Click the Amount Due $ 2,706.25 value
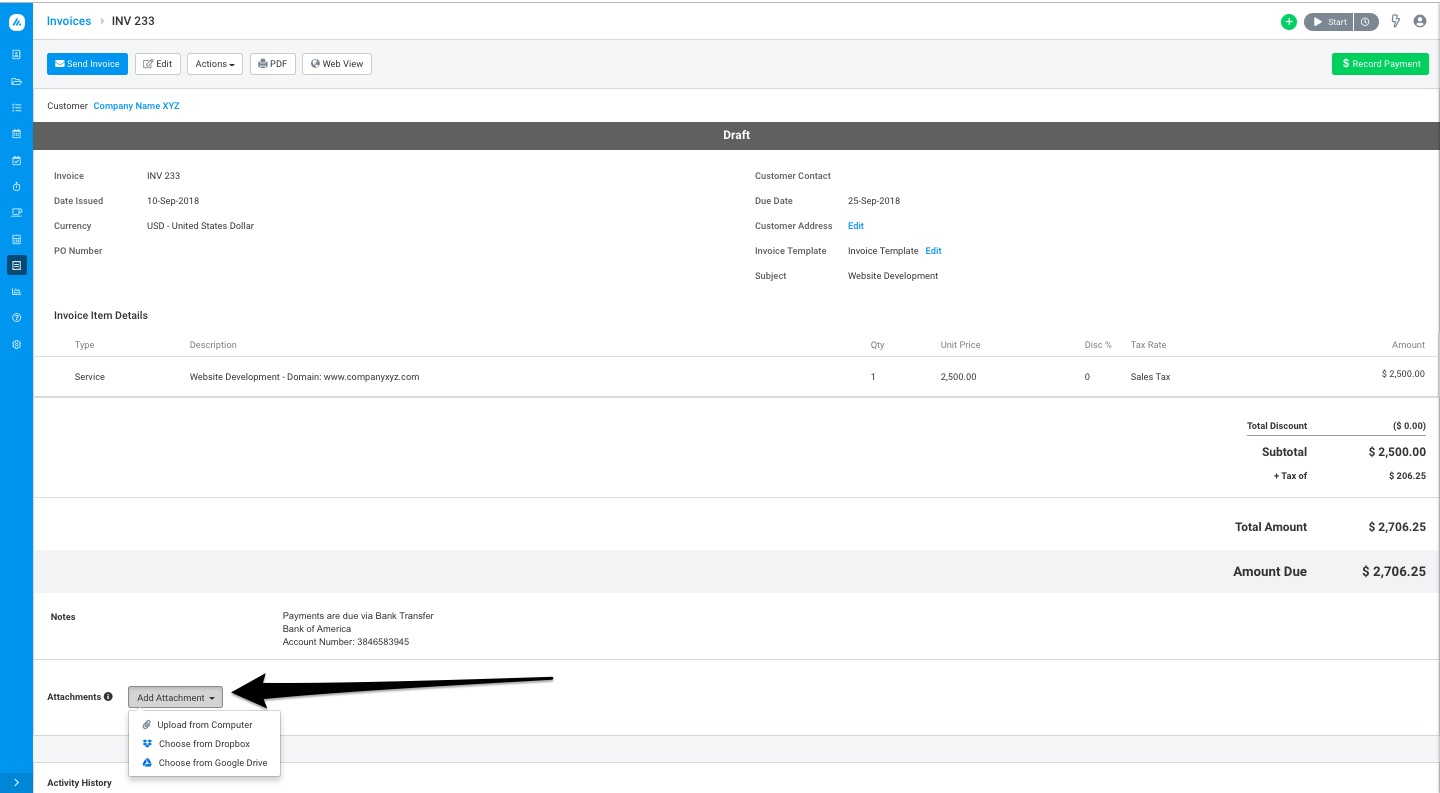This screenshot has height=793, width=1440. point(1394,572)
